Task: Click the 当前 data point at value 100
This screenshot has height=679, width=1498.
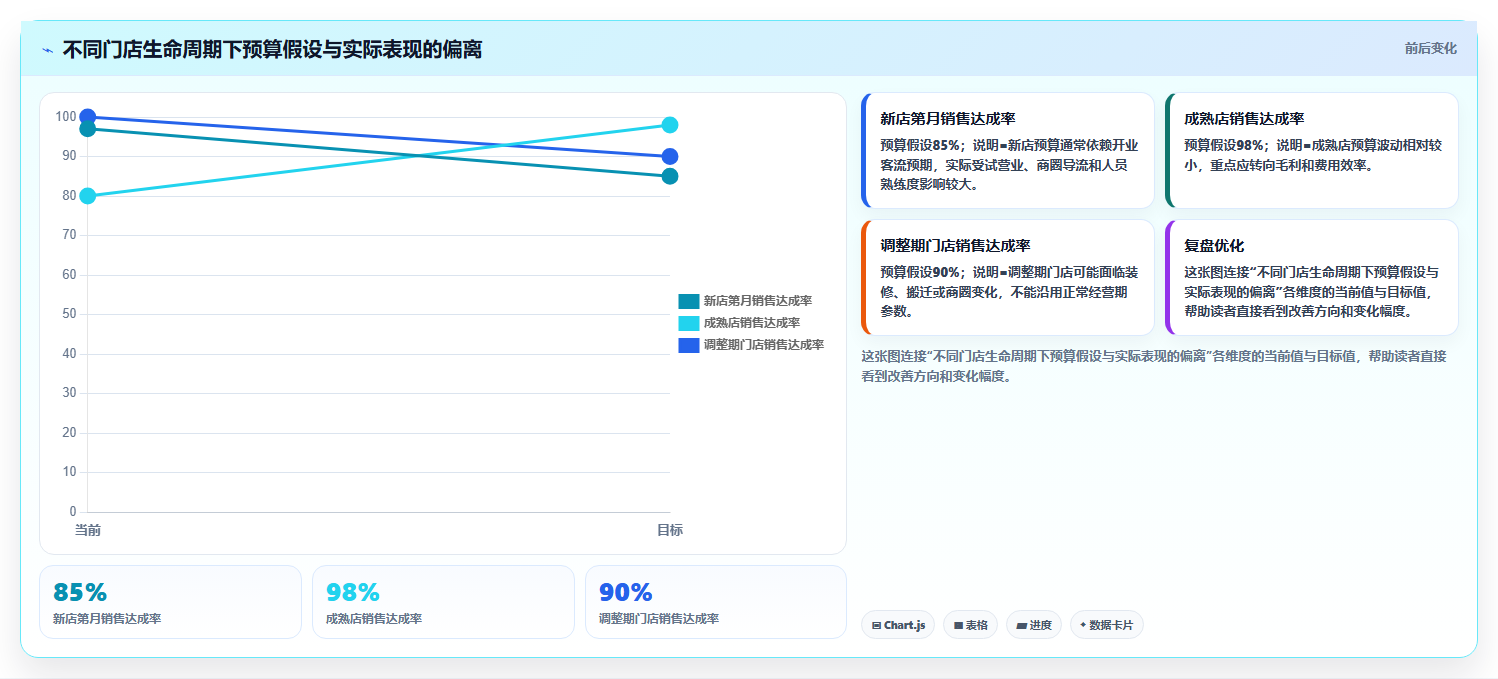Action: (88, 117)
